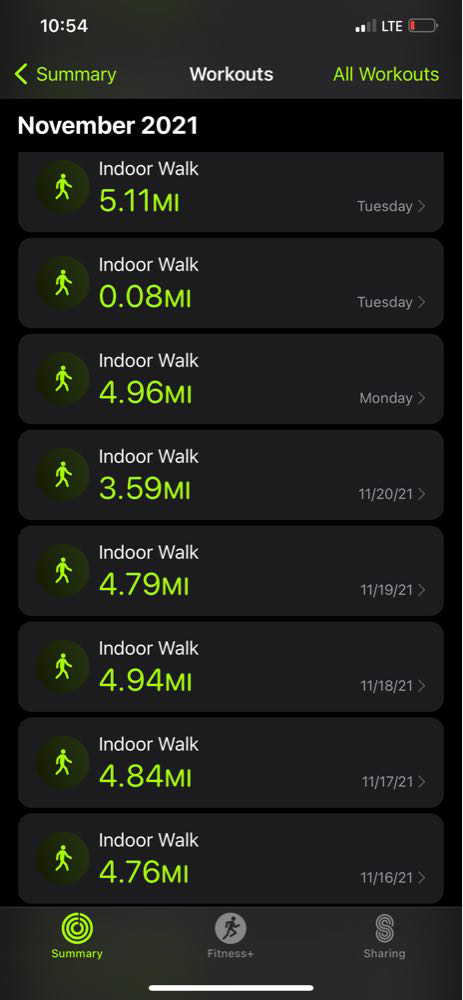Open the 4.84MI Indoor Walk from 11/17/21

(231, 763)
